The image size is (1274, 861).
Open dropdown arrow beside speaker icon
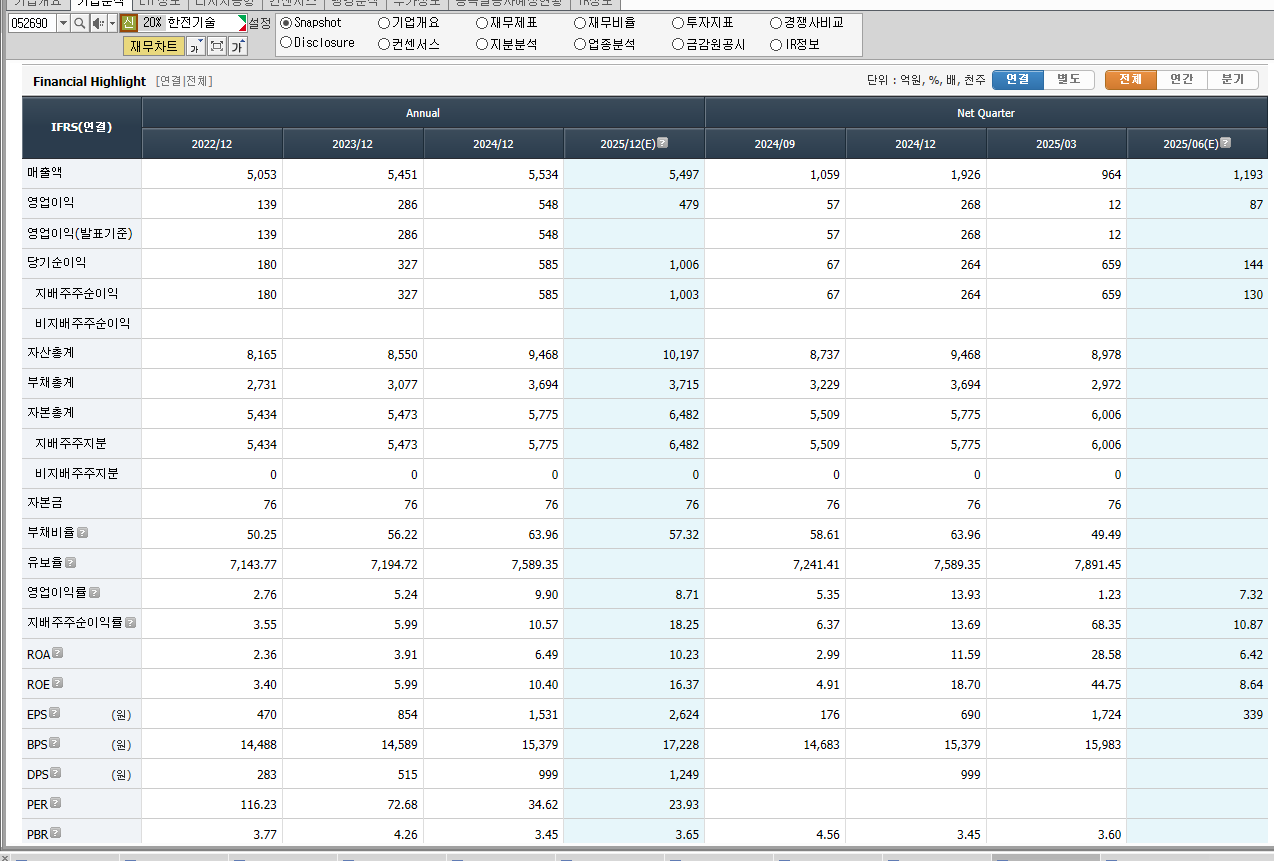(x=112, y=22)
